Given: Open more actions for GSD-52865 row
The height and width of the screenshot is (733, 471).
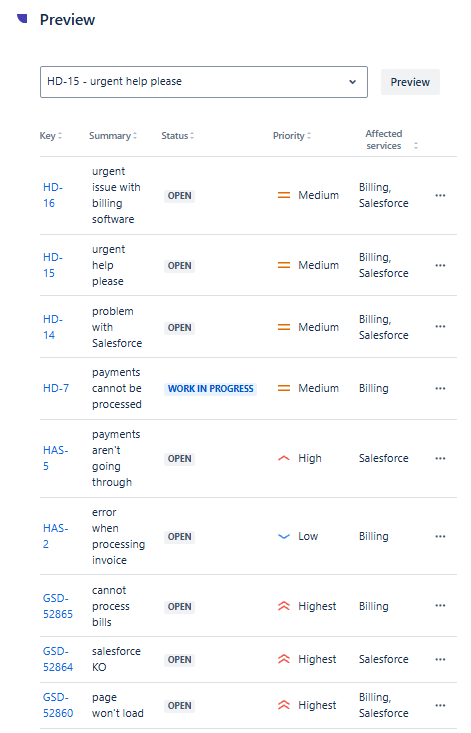Looking at the screenshot, I should 440,606.
